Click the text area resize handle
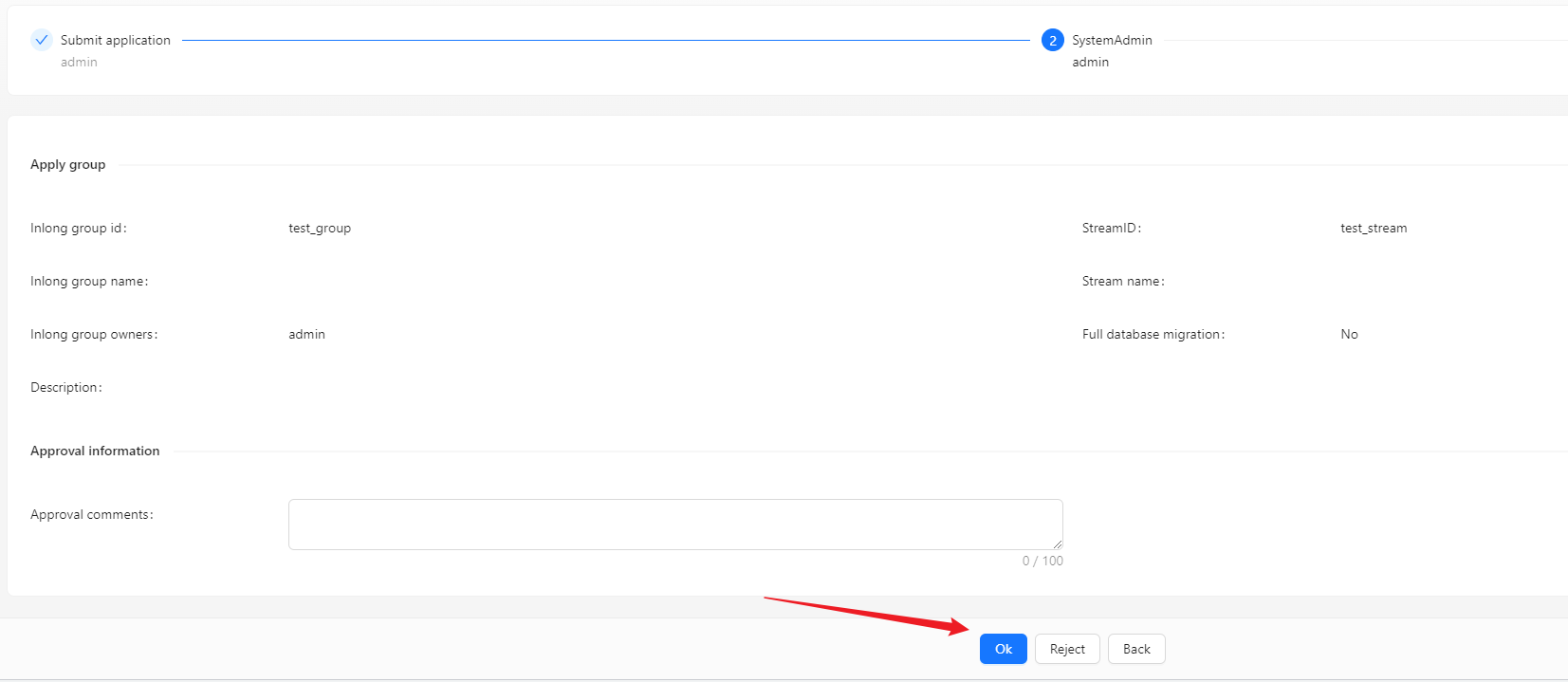1568x682 pixels. (x=1057, y=544)
